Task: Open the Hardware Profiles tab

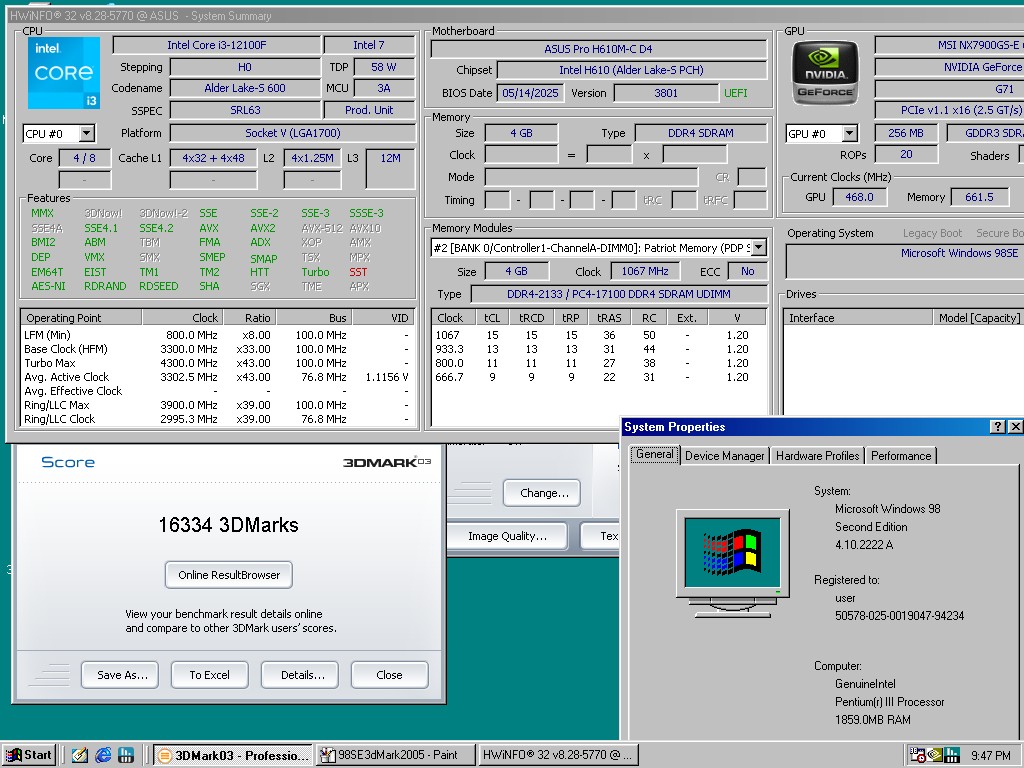Action: [817, 456]
